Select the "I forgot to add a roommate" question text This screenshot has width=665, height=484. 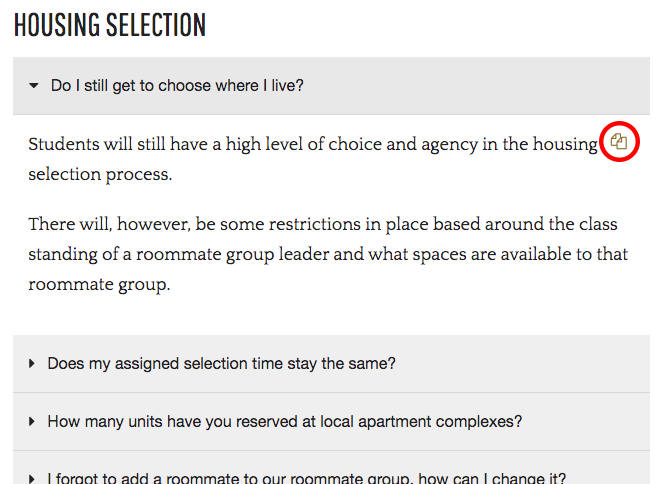click(x=307, y=478)
